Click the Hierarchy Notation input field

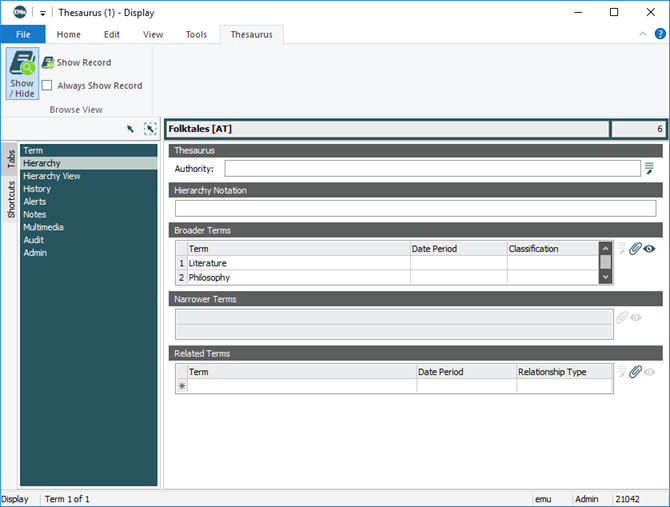click(x=415, y=208)
